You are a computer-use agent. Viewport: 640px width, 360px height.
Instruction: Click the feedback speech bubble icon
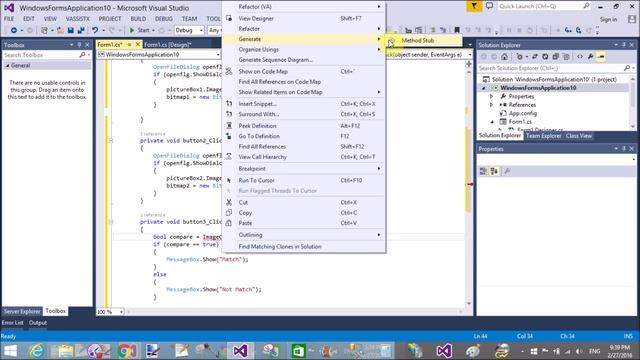pos(489,6)
